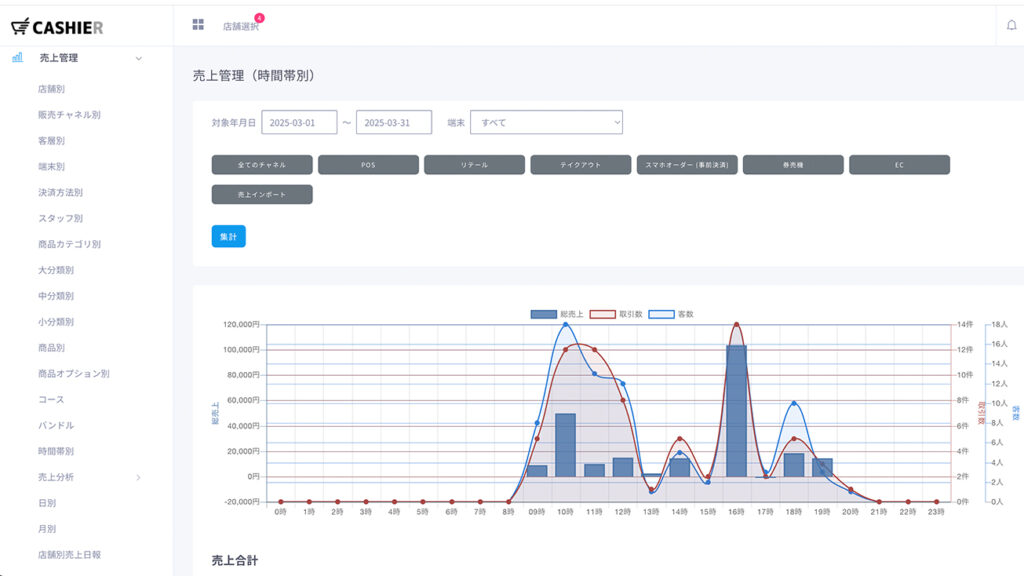Click the CASHIER logo
Image resolution: width=1024 pixels, height=576 pixels.
point(57,27)
